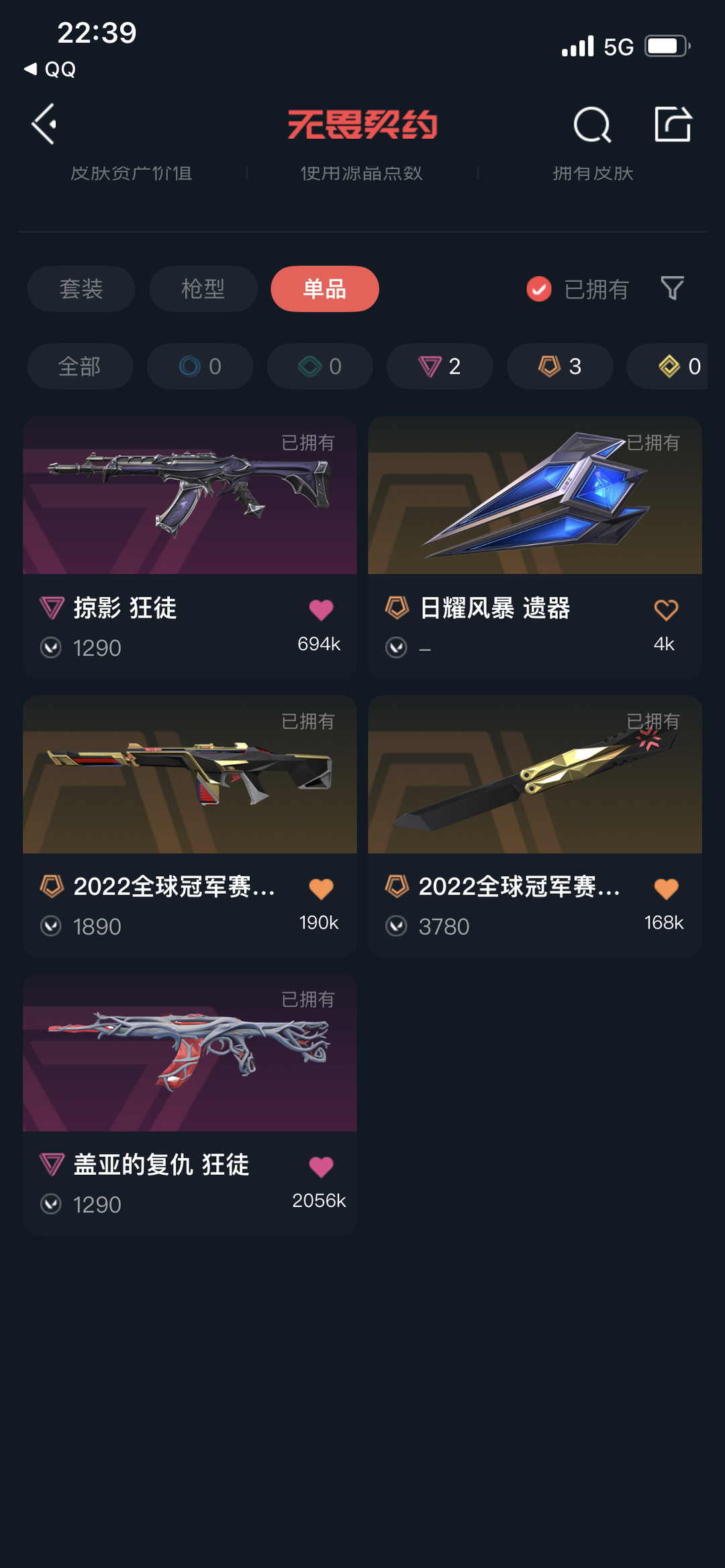725x1568 pixels.
Task: Open the search magnifier icon
Action: click(592, 125)
